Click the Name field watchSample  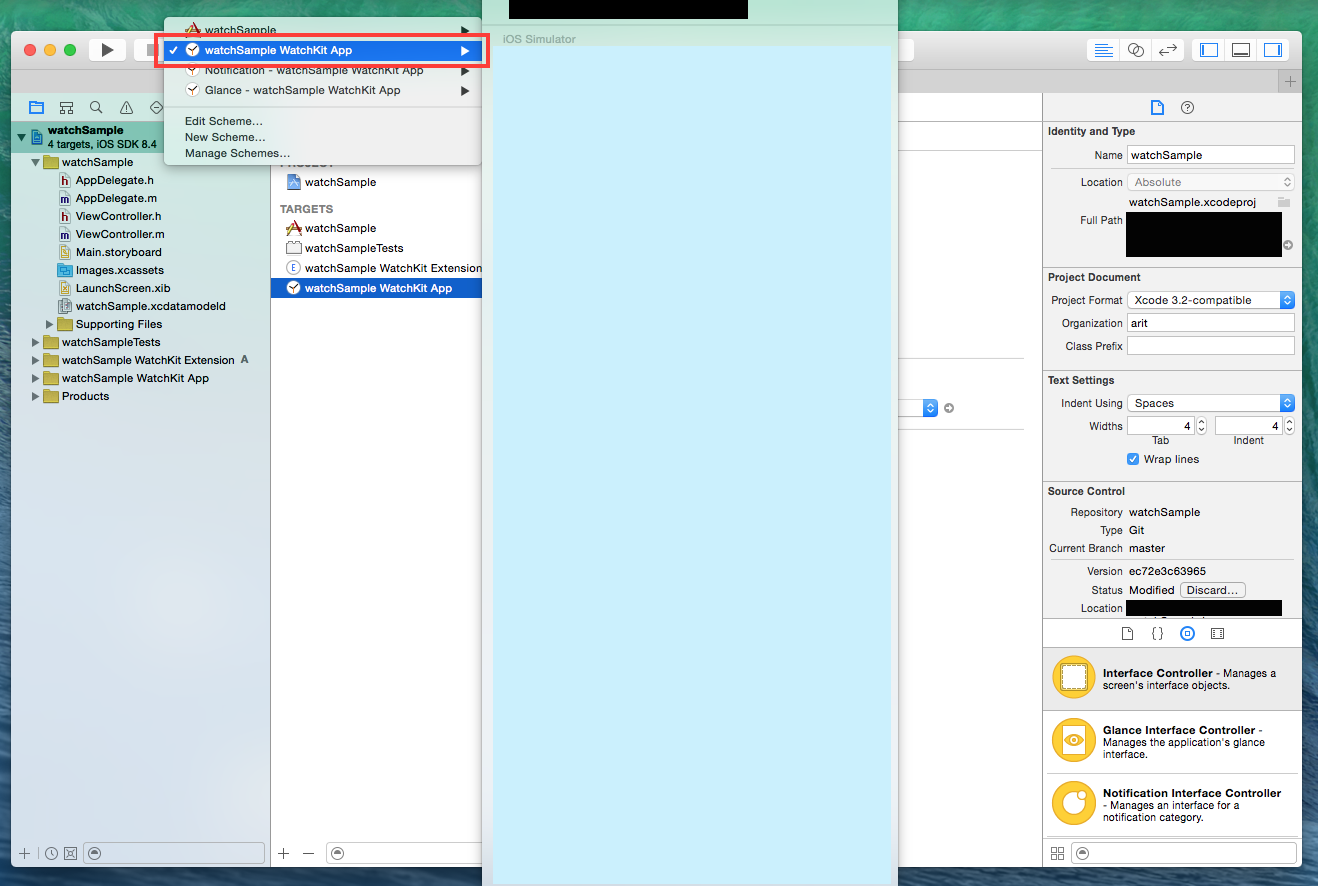1211,155
